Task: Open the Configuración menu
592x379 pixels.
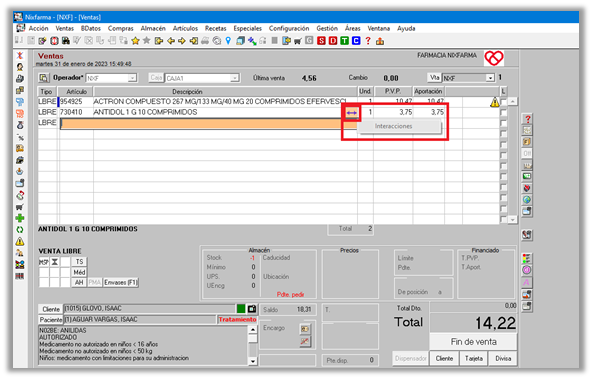Action: pos(289,28)
